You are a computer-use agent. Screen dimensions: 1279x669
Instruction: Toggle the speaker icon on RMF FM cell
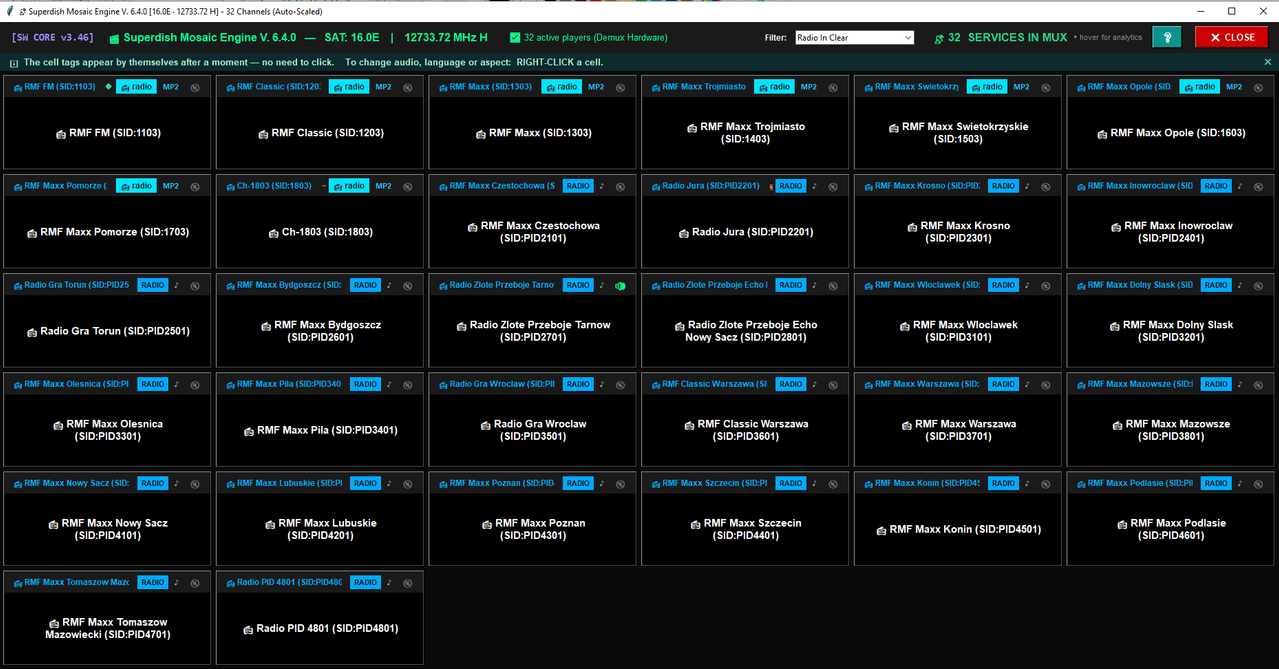194,87
